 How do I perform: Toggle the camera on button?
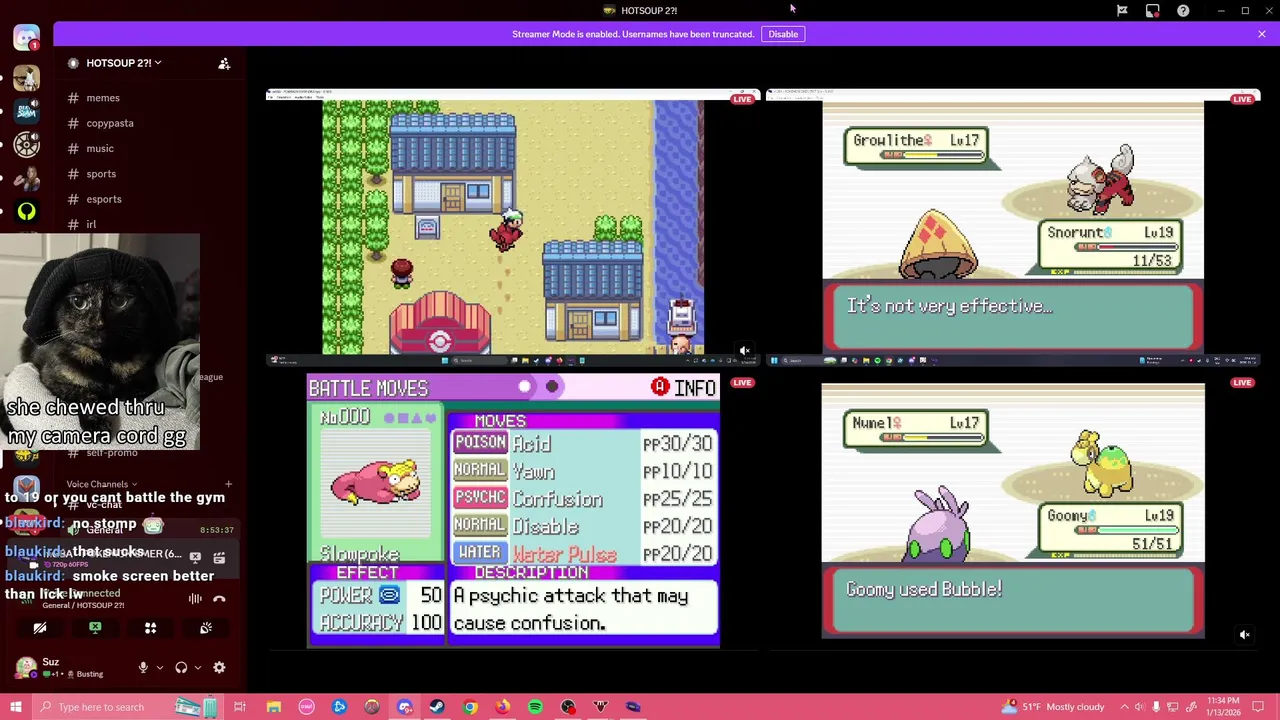point(40,628)
